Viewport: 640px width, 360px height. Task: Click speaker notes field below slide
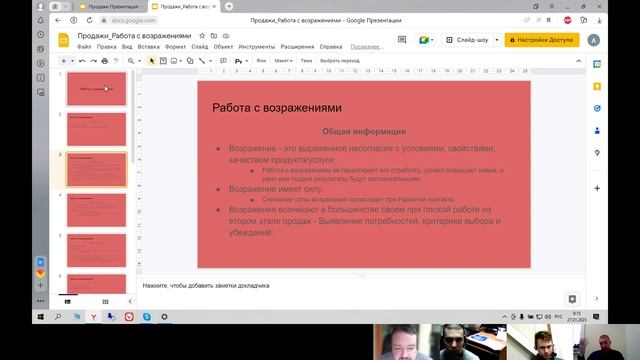point(361,286)
